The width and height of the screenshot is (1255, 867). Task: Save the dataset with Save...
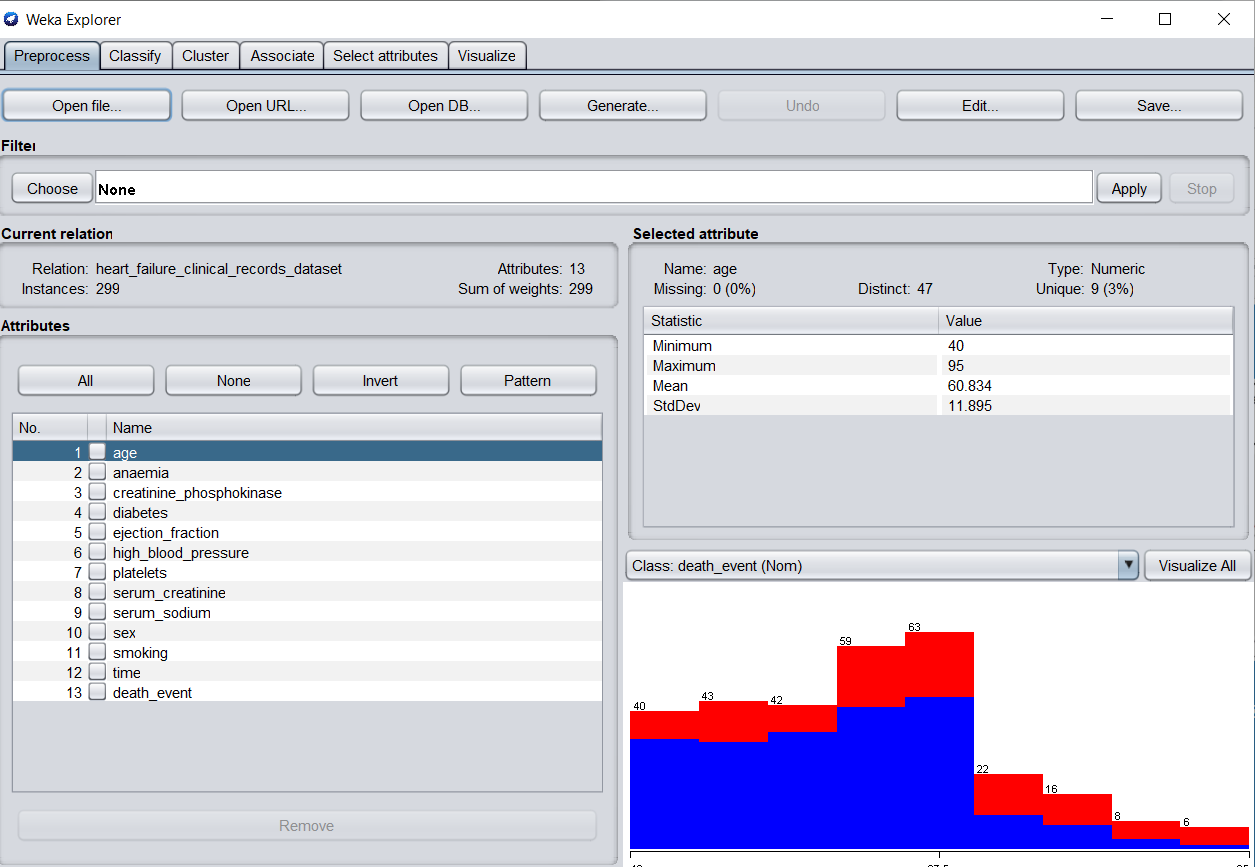(1159, 105)
